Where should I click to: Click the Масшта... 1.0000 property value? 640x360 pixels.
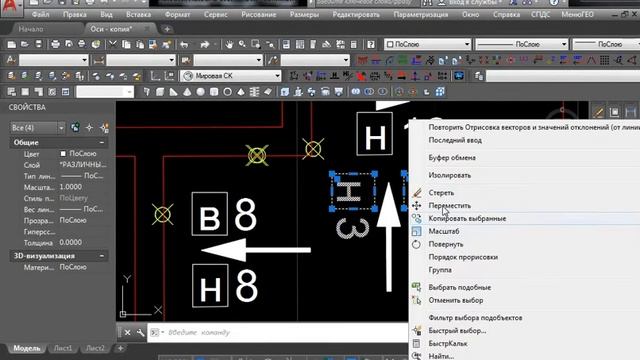tap(70, 187)
